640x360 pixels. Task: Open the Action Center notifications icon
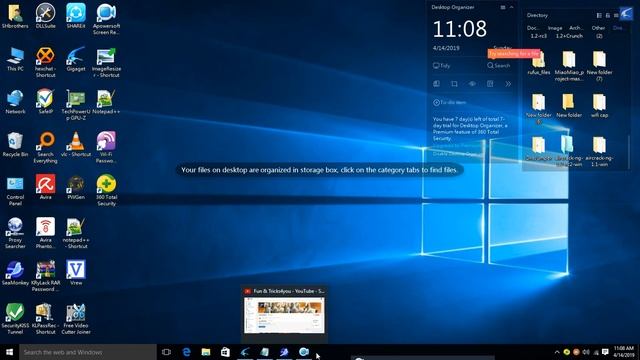[x=605, y=352]
